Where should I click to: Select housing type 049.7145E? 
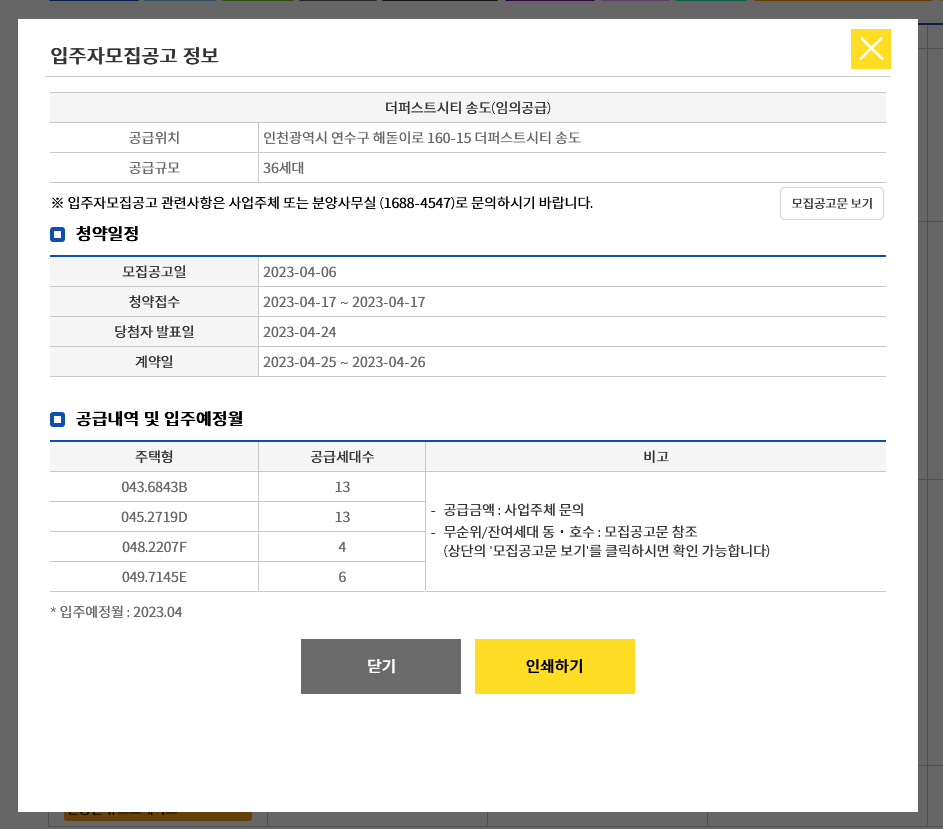[154, 577]
